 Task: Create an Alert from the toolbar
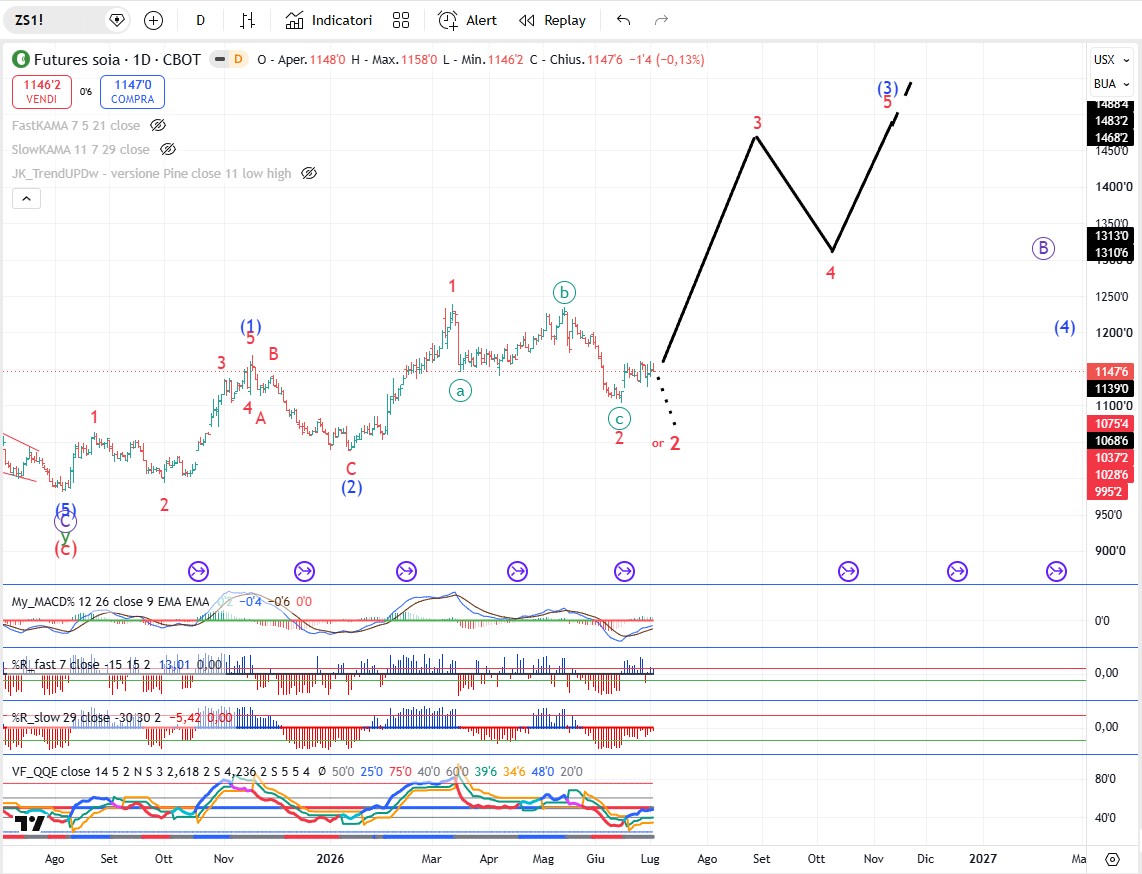click(x=468, y=20)
